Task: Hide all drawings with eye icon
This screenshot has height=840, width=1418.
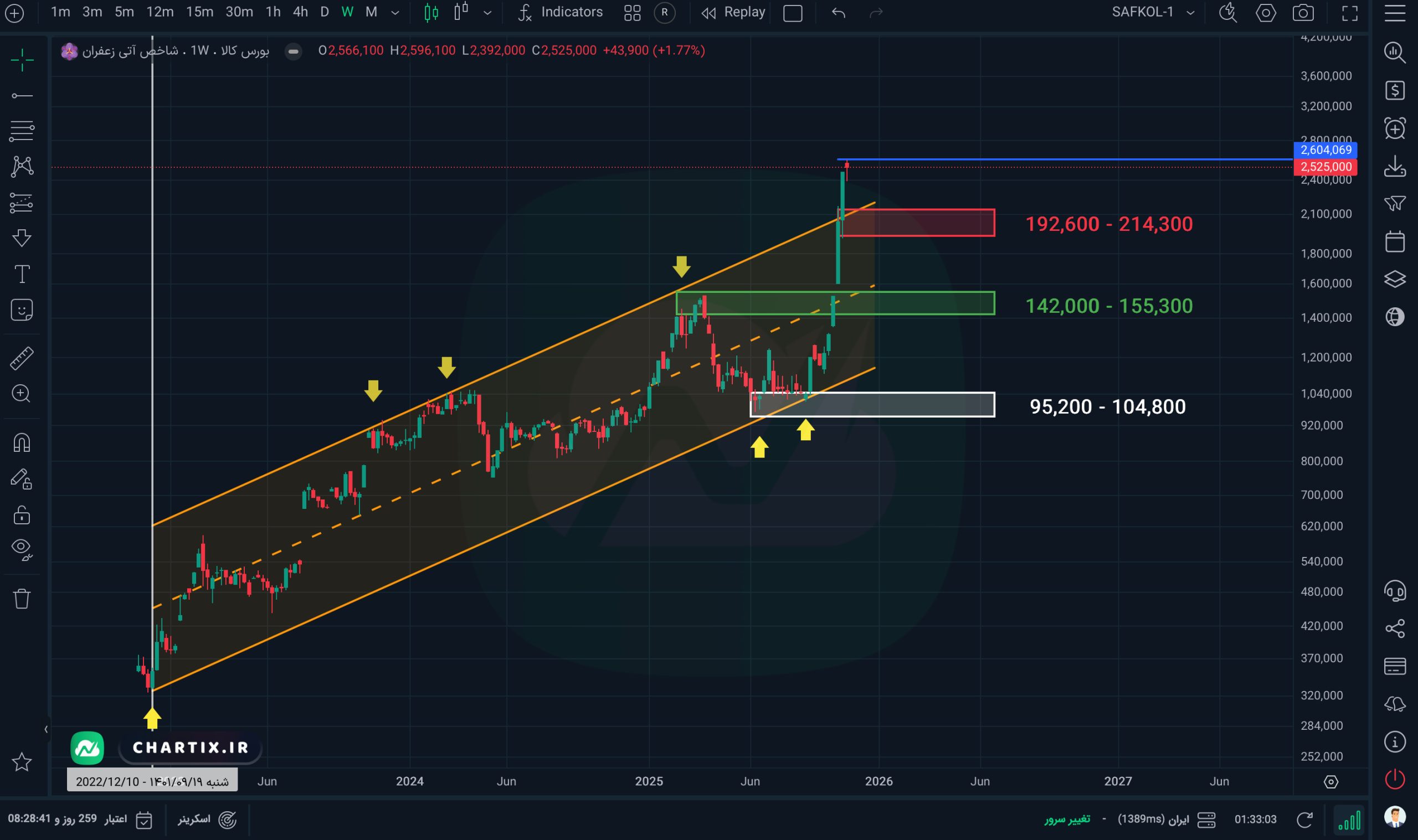Action: pos(22,549)
